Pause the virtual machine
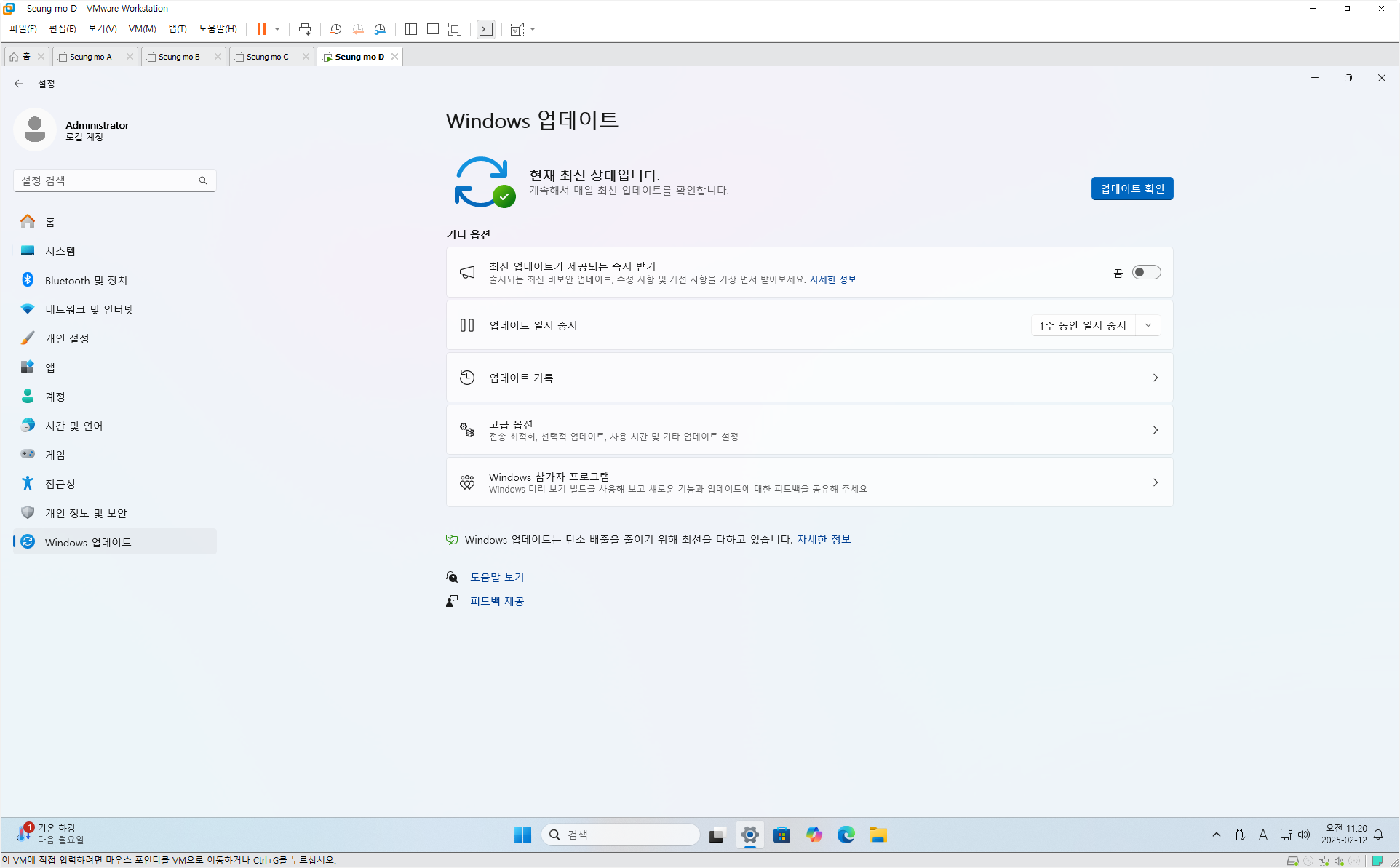 [x=261, y=29]
